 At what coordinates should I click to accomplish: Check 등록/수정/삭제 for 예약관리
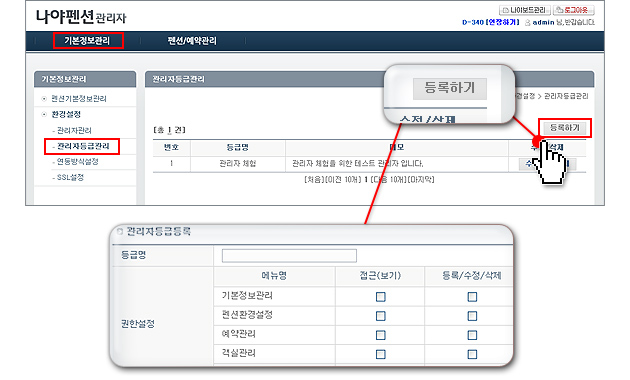[472, 335]
